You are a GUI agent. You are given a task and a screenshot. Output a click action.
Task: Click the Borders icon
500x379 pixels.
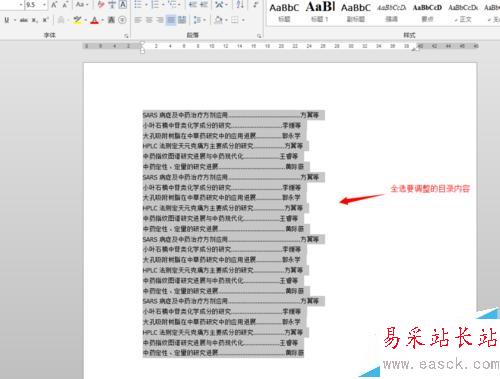pyautogui.click(x=235, y=20)
